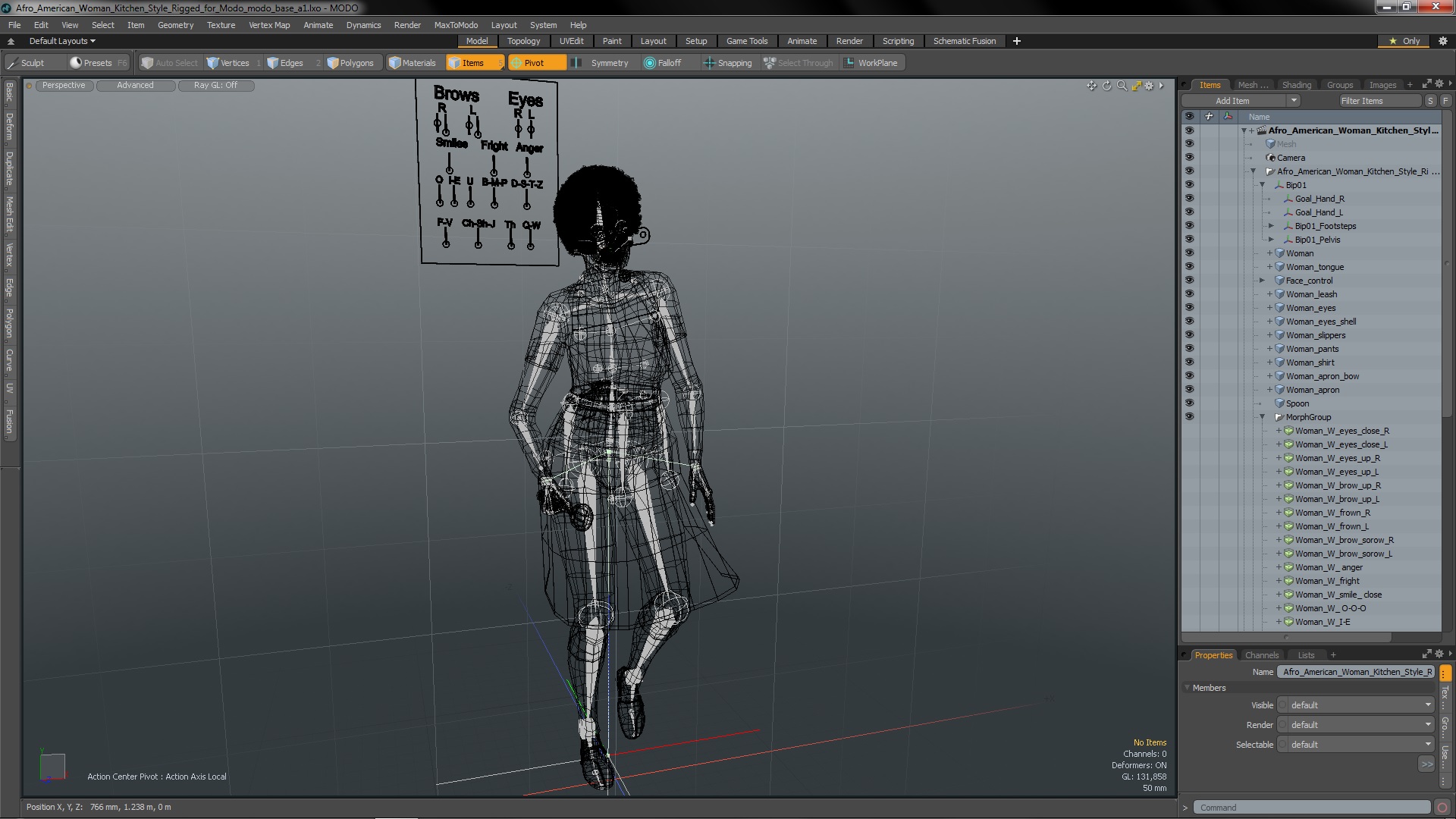Viewport: 1456px width, 819px height.
Task: Click the S filter button
Action: point(1430,101)
